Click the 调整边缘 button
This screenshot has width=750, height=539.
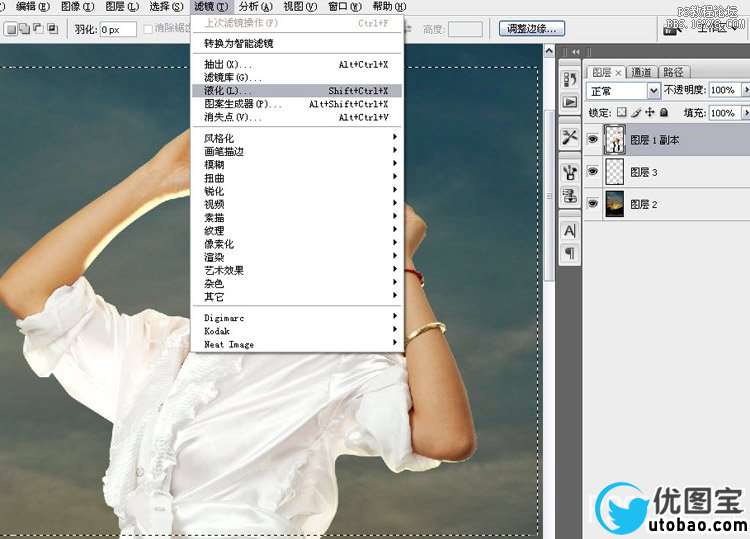tap(531, 29)
